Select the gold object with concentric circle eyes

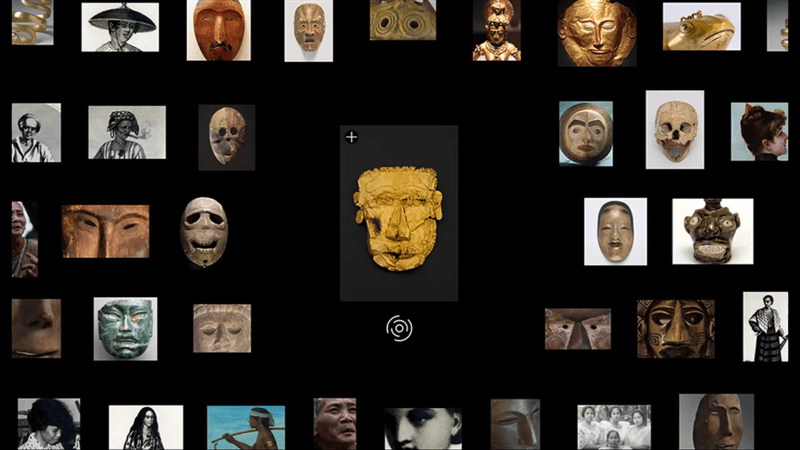(x=403, y=20)
